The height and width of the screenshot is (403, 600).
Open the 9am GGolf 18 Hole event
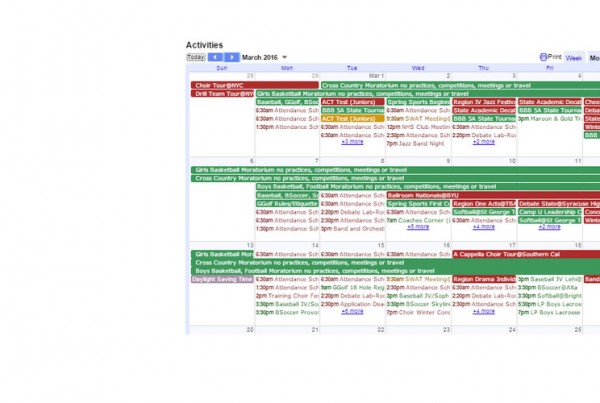point(352,287)
